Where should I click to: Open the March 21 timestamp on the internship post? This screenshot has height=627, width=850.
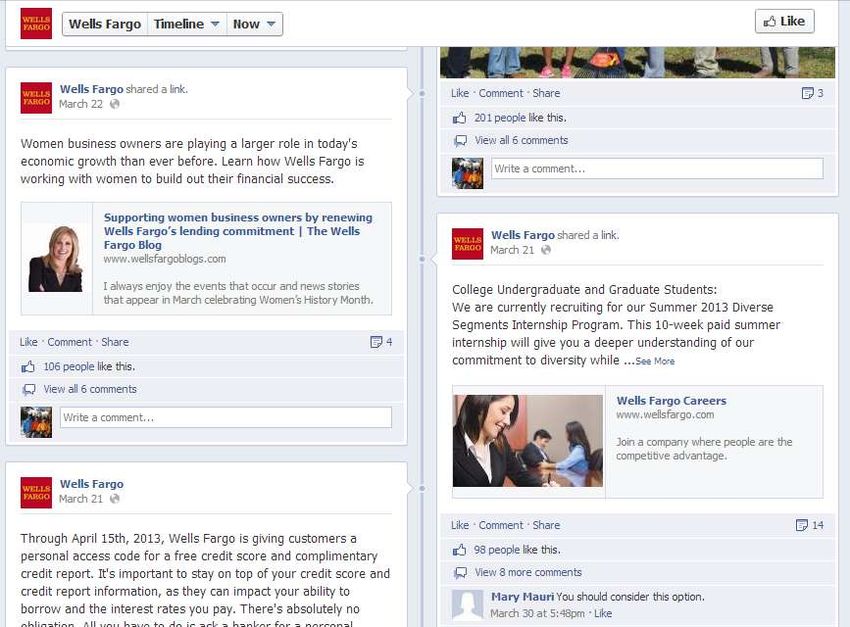coord(512,250)
